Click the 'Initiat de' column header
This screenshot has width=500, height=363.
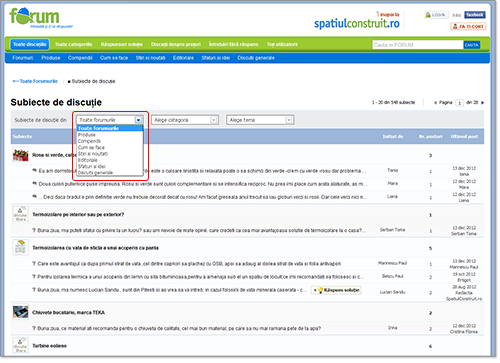[x=393, y=137]
